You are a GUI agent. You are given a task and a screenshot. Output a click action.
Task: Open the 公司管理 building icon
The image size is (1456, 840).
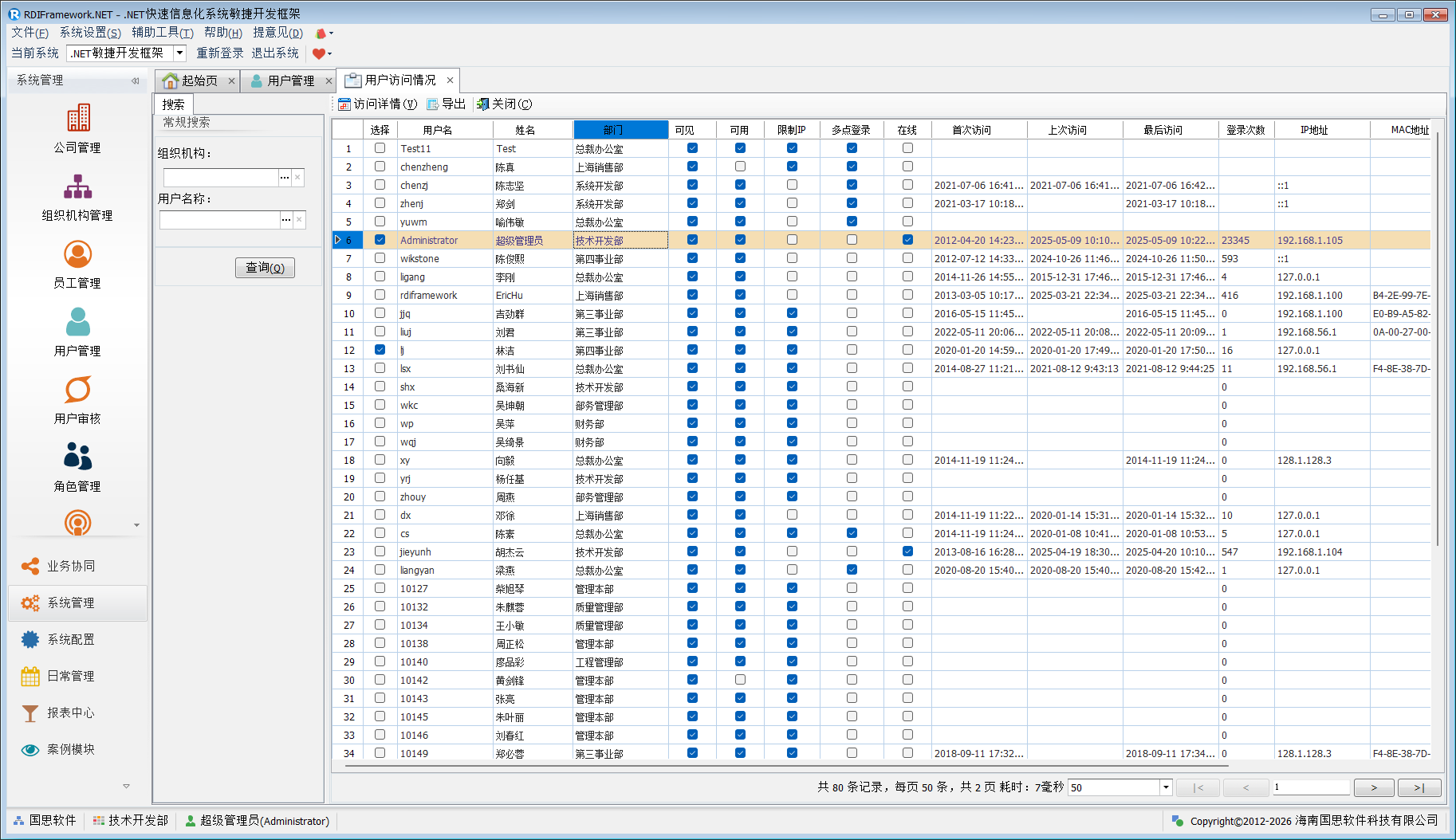pyautogui.click(x=78, y=119)
